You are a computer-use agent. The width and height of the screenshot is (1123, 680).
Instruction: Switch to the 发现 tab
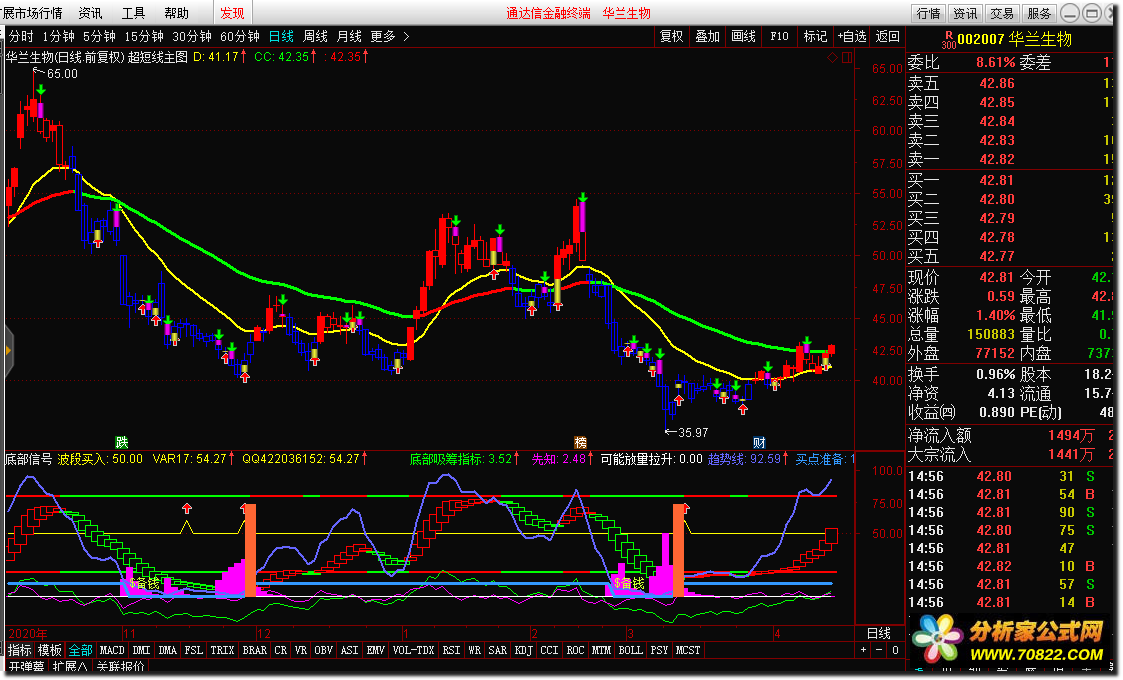click(232, 13)
